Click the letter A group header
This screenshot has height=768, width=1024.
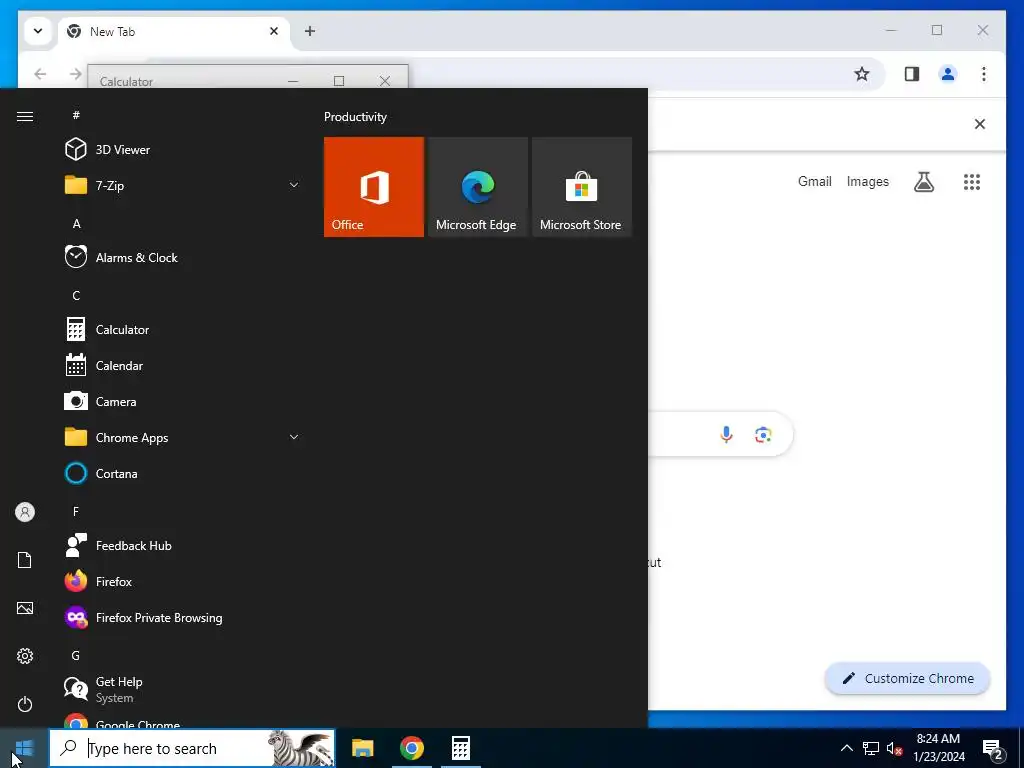(76, 223)
